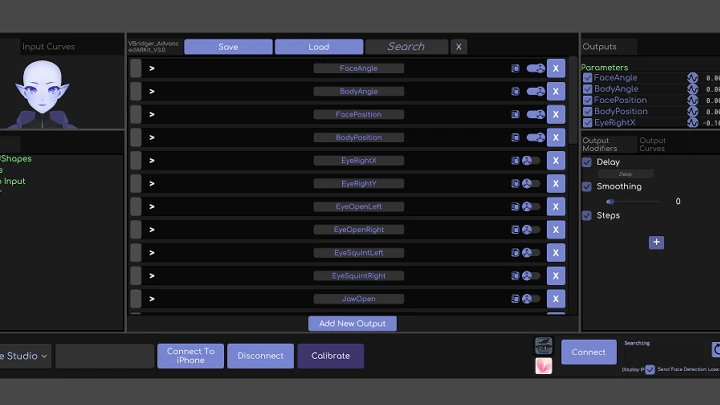Viewport: 720px width, 405px height.
Task: Click the Save button
Action: pyautogui.click(x=228, y=46)
